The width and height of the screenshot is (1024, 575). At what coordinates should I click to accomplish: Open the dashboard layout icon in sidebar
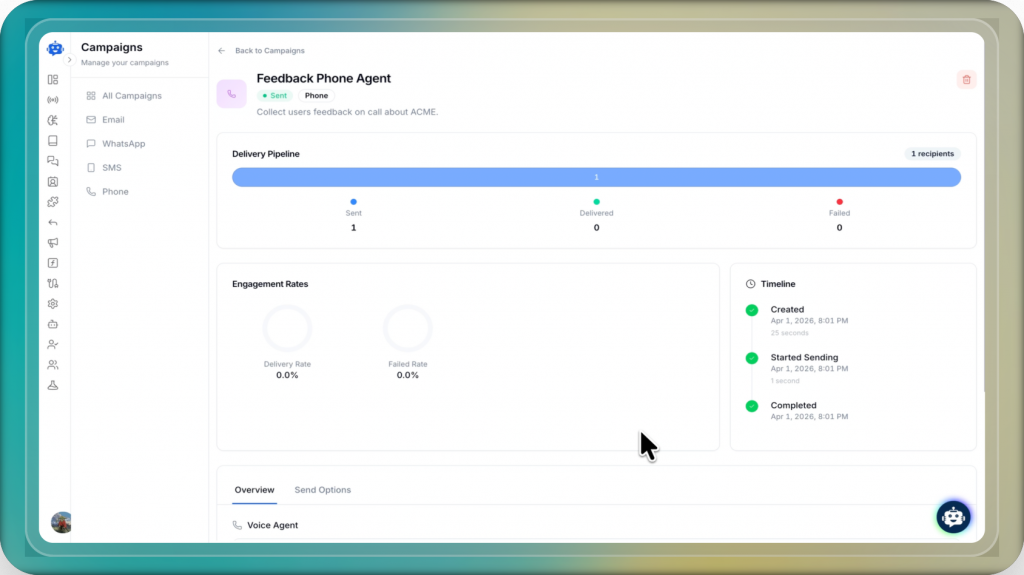[x=53, y=79]
